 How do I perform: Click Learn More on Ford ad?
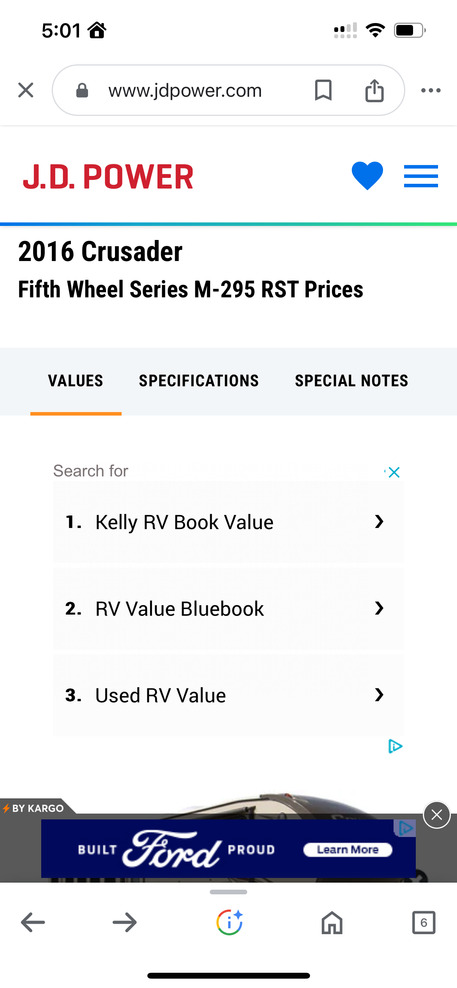click(x=347, y=849)
